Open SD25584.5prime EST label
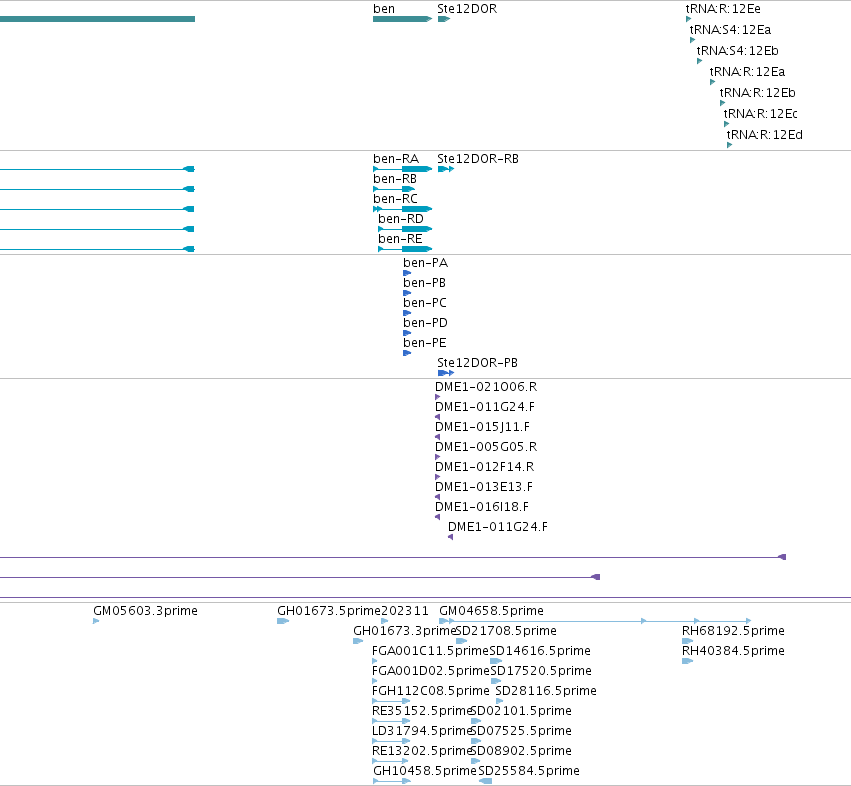851x786 pixels. [x=529, y=771]
